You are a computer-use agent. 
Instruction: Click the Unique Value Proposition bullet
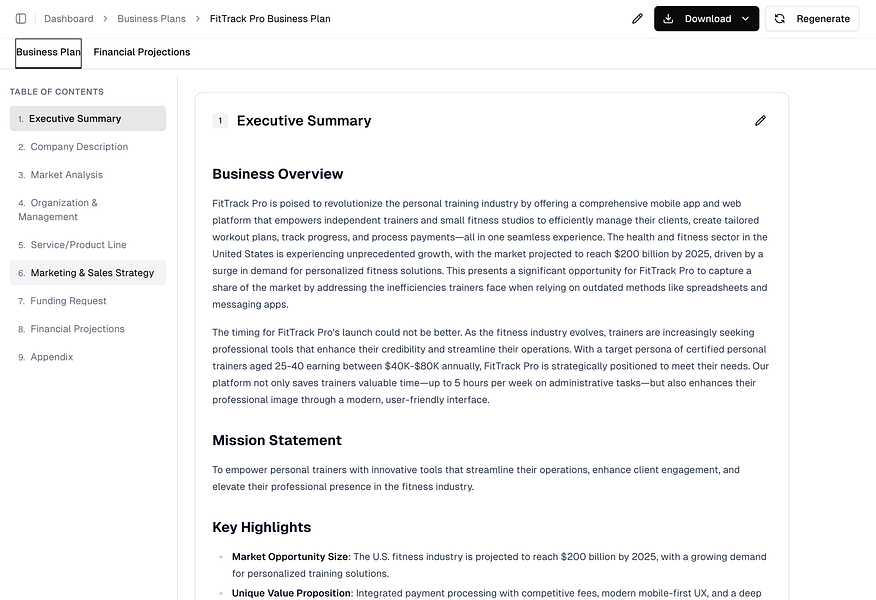coord(497,593)
